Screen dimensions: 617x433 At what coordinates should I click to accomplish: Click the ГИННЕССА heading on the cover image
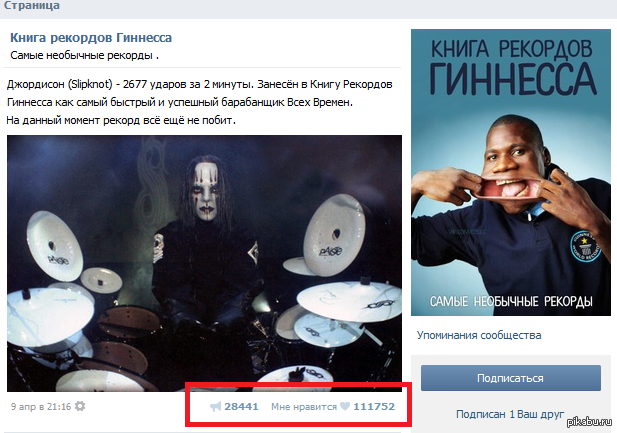(x=512, y=79)
